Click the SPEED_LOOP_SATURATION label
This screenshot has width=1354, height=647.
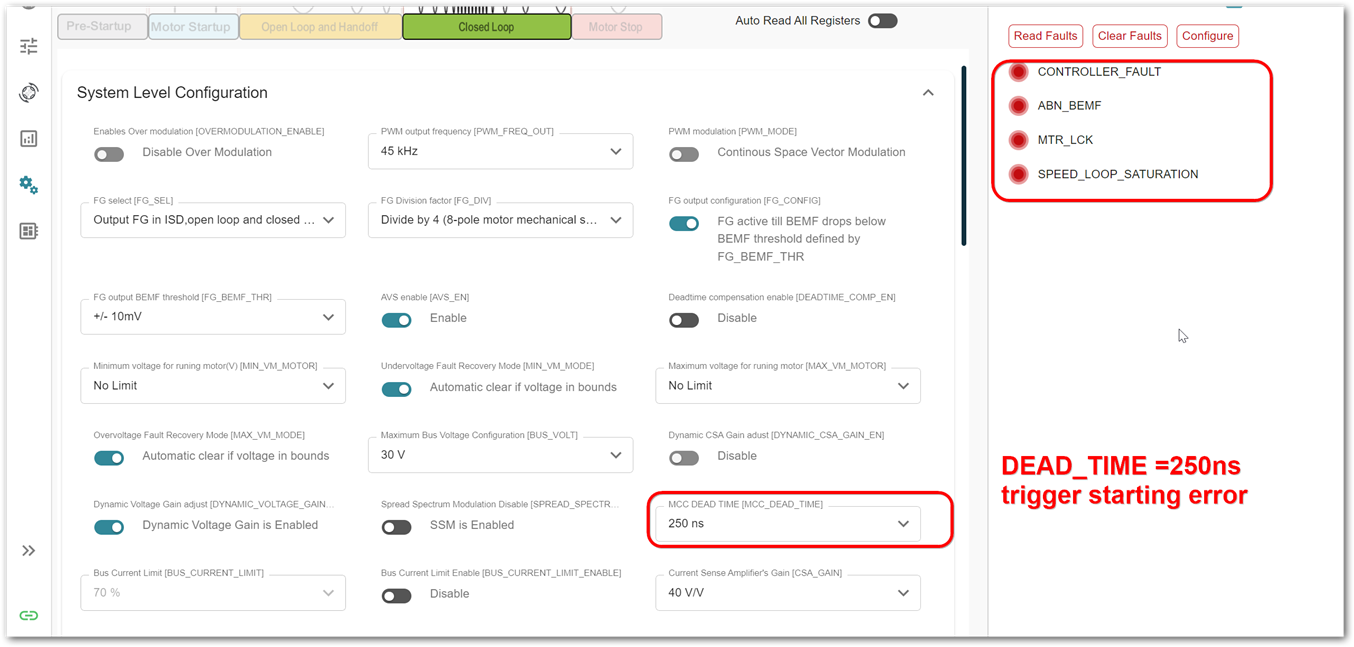click(x=1118, y=174)
